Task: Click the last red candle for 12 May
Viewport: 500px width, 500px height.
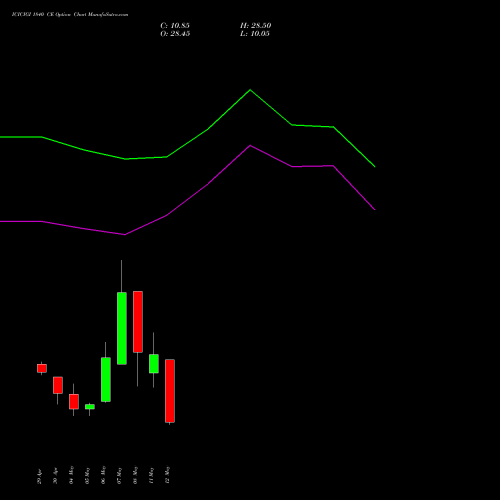Action: (170, 391)
